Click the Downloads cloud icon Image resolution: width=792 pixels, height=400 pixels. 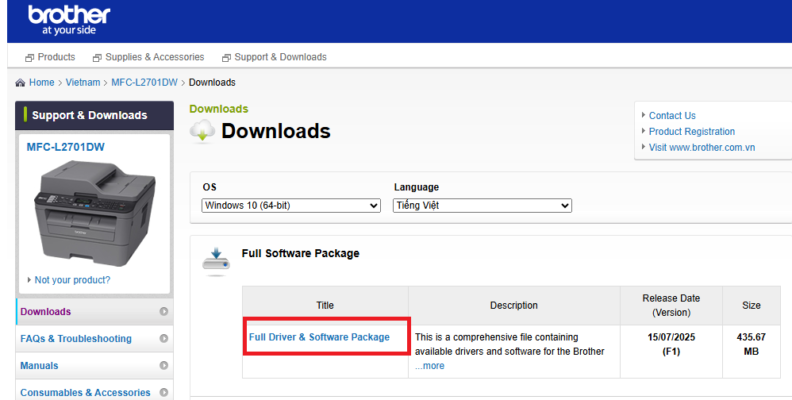(202, 131)
